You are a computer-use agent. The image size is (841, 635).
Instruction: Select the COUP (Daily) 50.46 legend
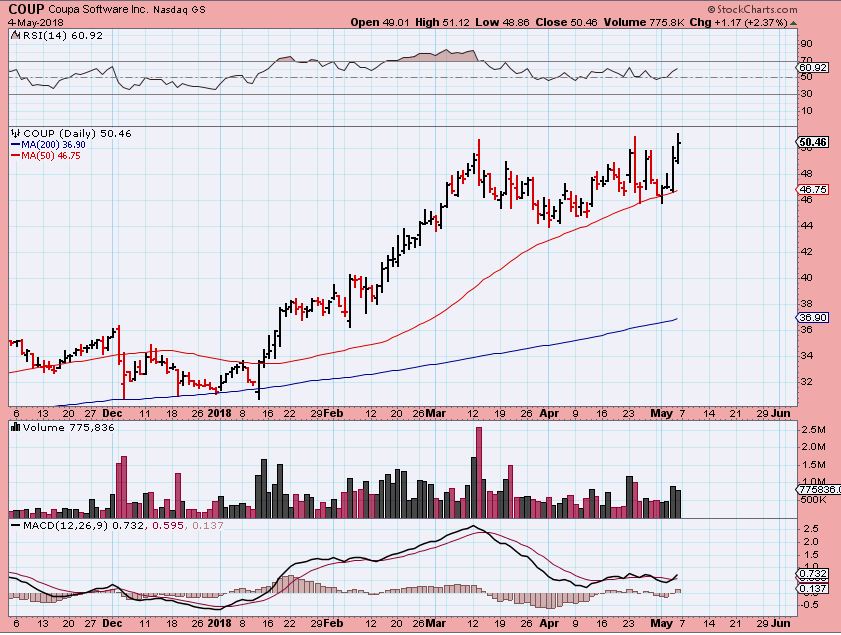[x=77, y=134]
